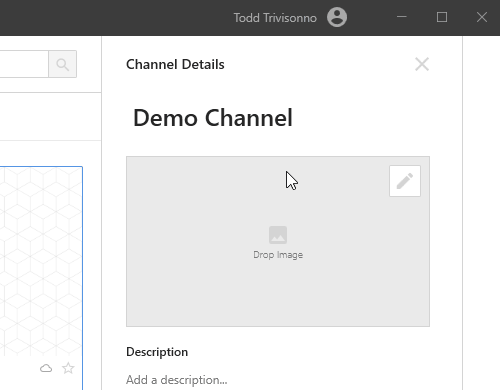Close the Channel Details panel
Viewport: 500px width, 390px height.
tap(422, 64)
